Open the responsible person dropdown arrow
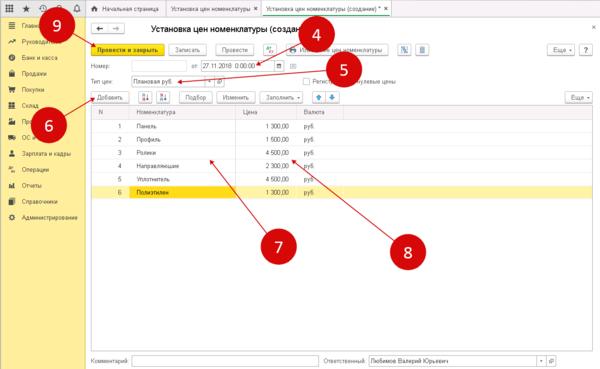The image size is (600, 369). coord(541,361)
